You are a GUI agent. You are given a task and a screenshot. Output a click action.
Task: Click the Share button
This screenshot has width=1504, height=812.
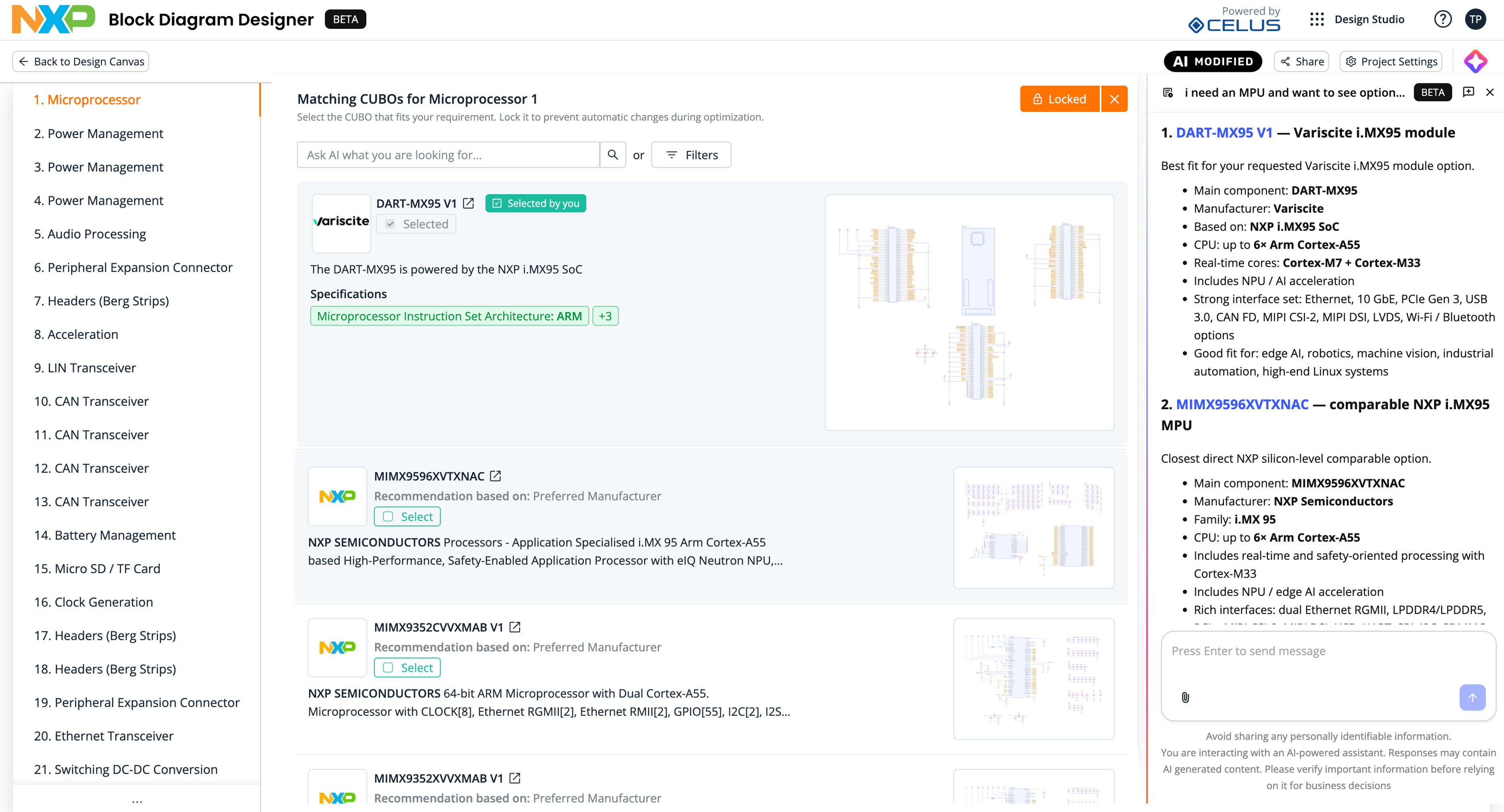point(1301,61)
